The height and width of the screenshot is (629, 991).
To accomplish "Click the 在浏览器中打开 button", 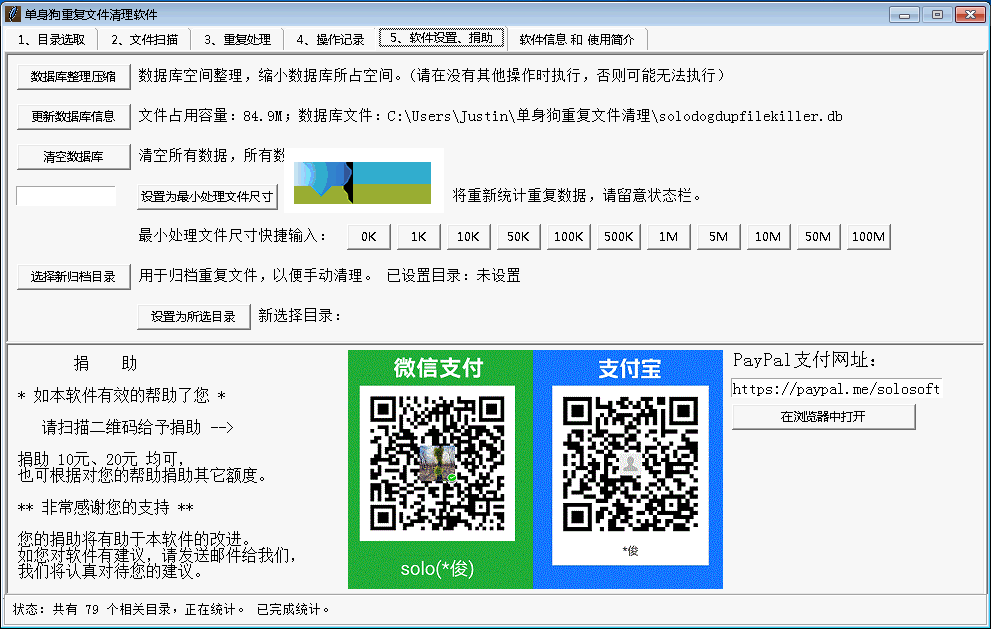I will click(x=823, y=417).
